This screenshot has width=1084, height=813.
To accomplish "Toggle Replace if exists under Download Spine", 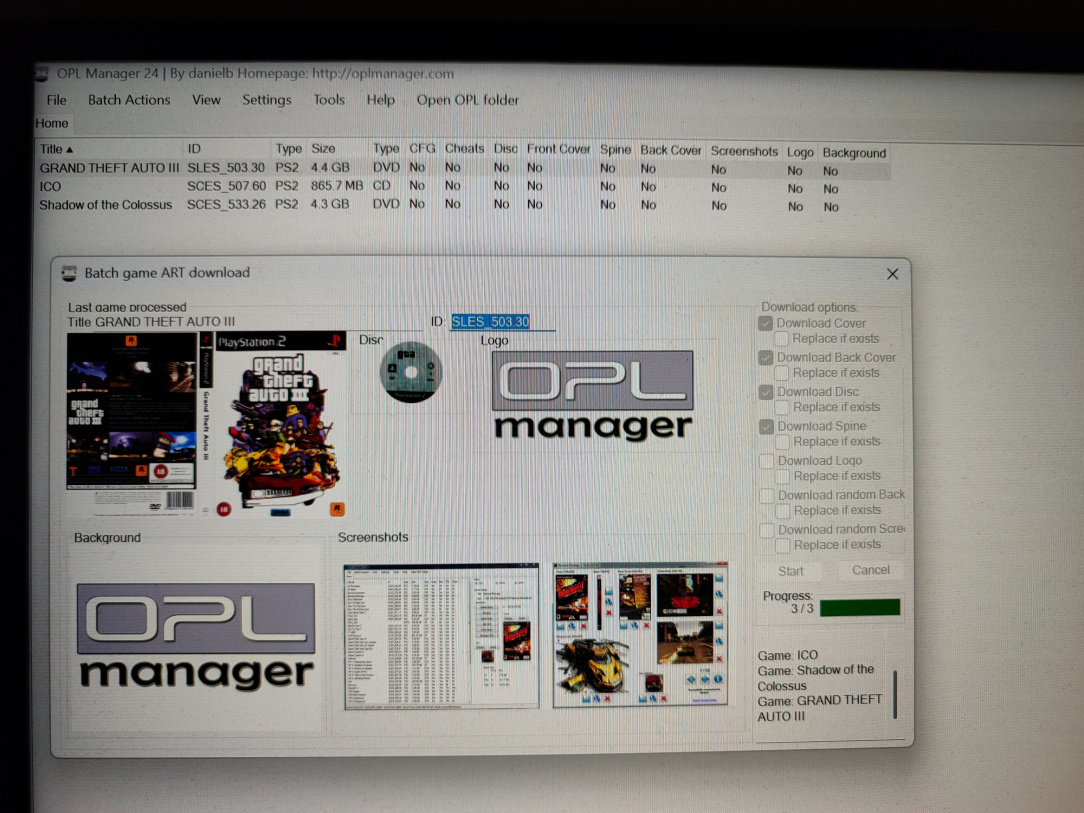I will 783,442.
